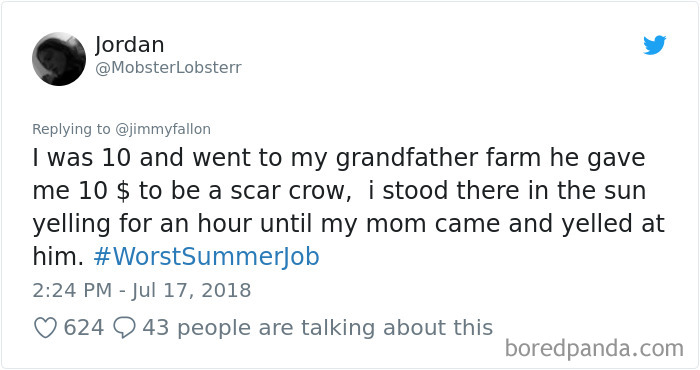Viewport: 700px width, 370px height.
Task: Visit the @MobsterLobsterr handle
Action: 168,68
